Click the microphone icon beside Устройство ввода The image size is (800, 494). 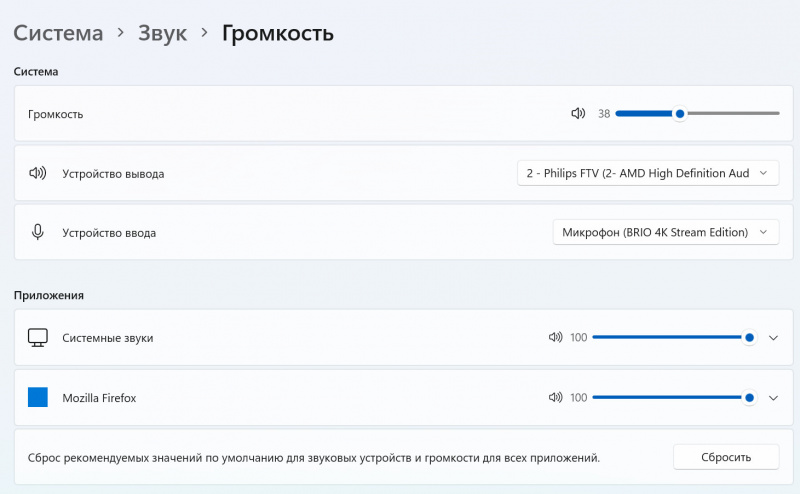pos(38,232)
